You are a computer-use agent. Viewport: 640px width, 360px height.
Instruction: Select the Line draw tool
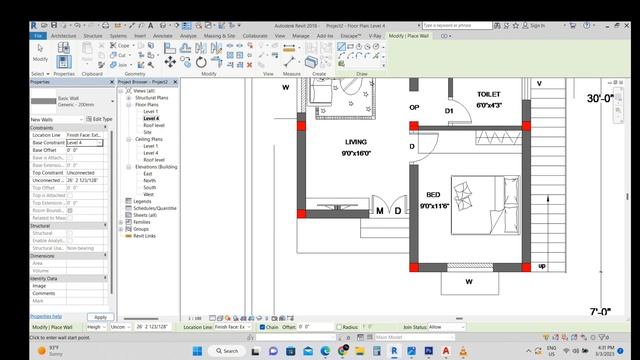(x=341, y=47)
